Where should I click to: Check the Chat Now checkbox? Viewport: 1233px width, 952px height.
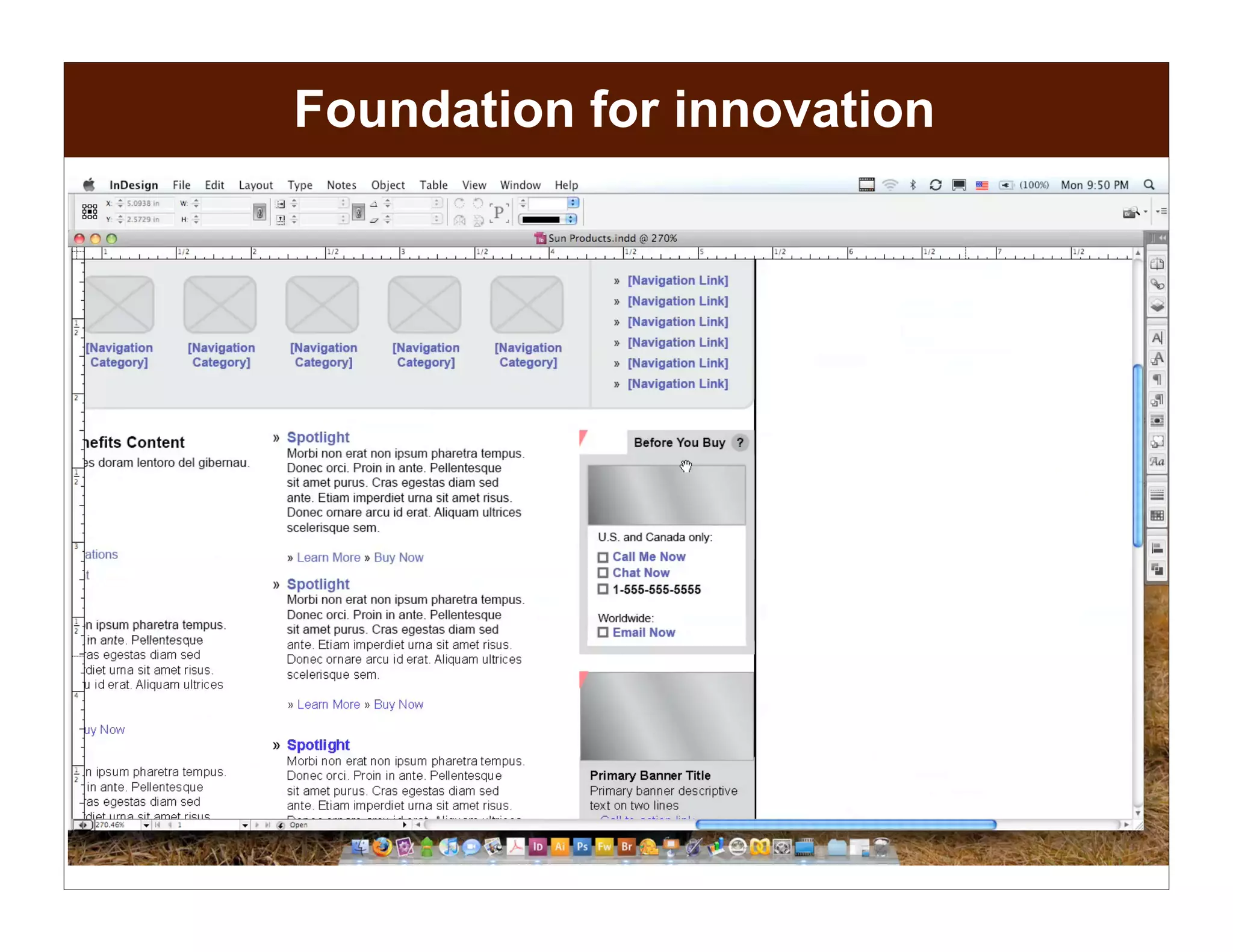click(603, 573)
